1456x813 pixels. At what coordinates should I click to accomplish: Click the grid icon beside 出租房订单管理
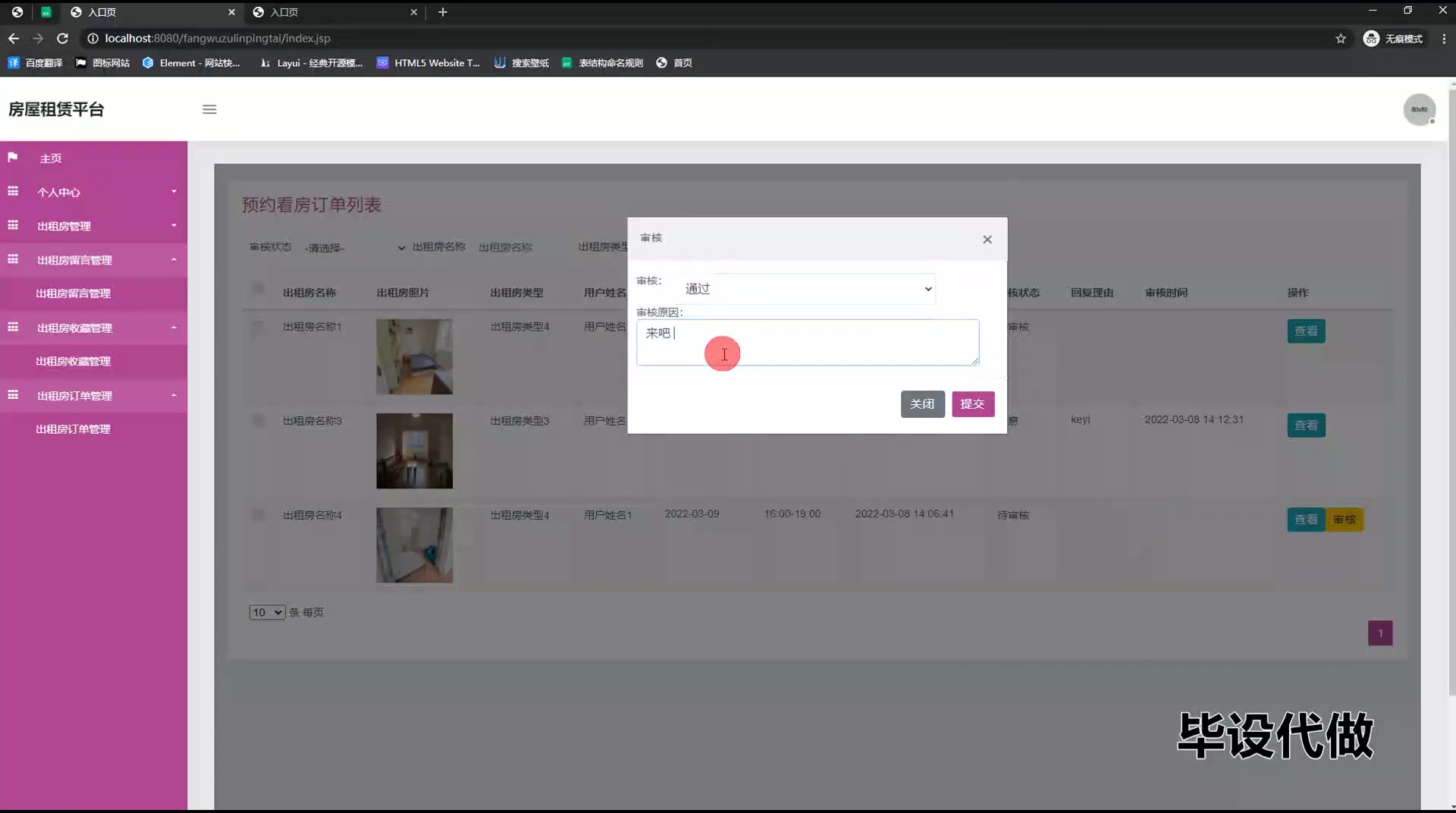[x=13, y=395]
